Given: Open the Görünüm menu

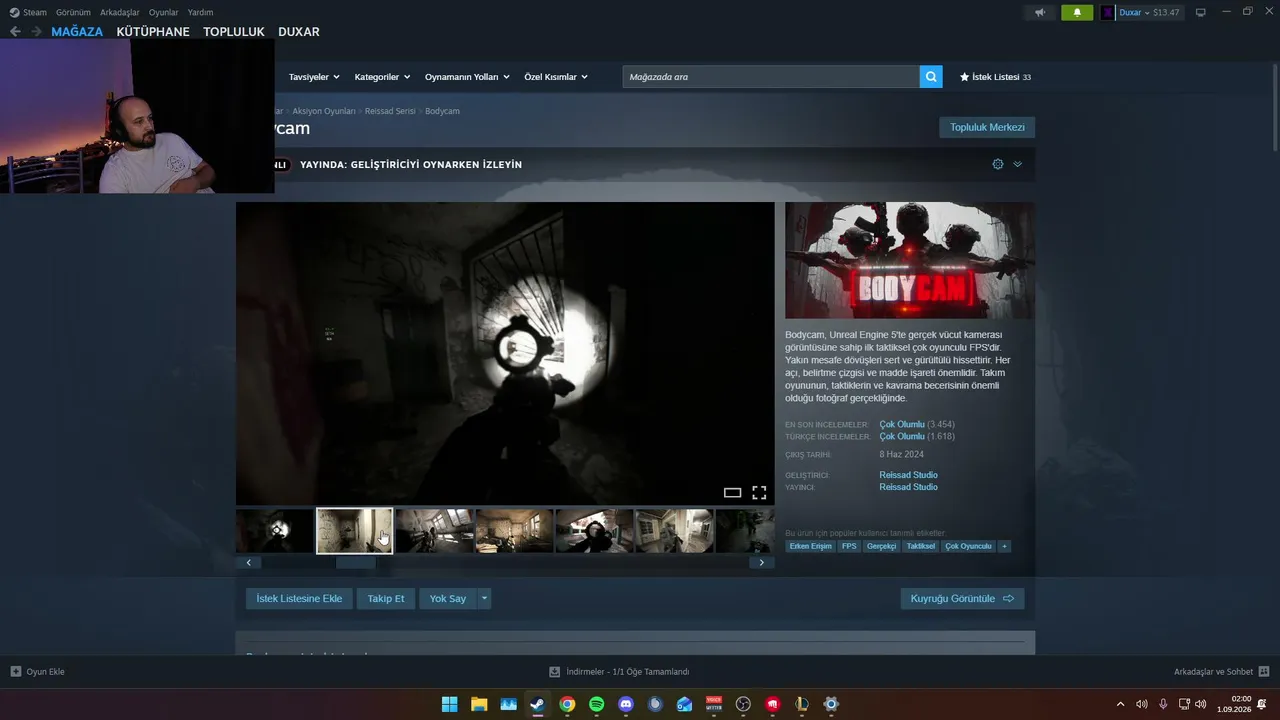Looking at the screenshot, I should tap(73, 12).
